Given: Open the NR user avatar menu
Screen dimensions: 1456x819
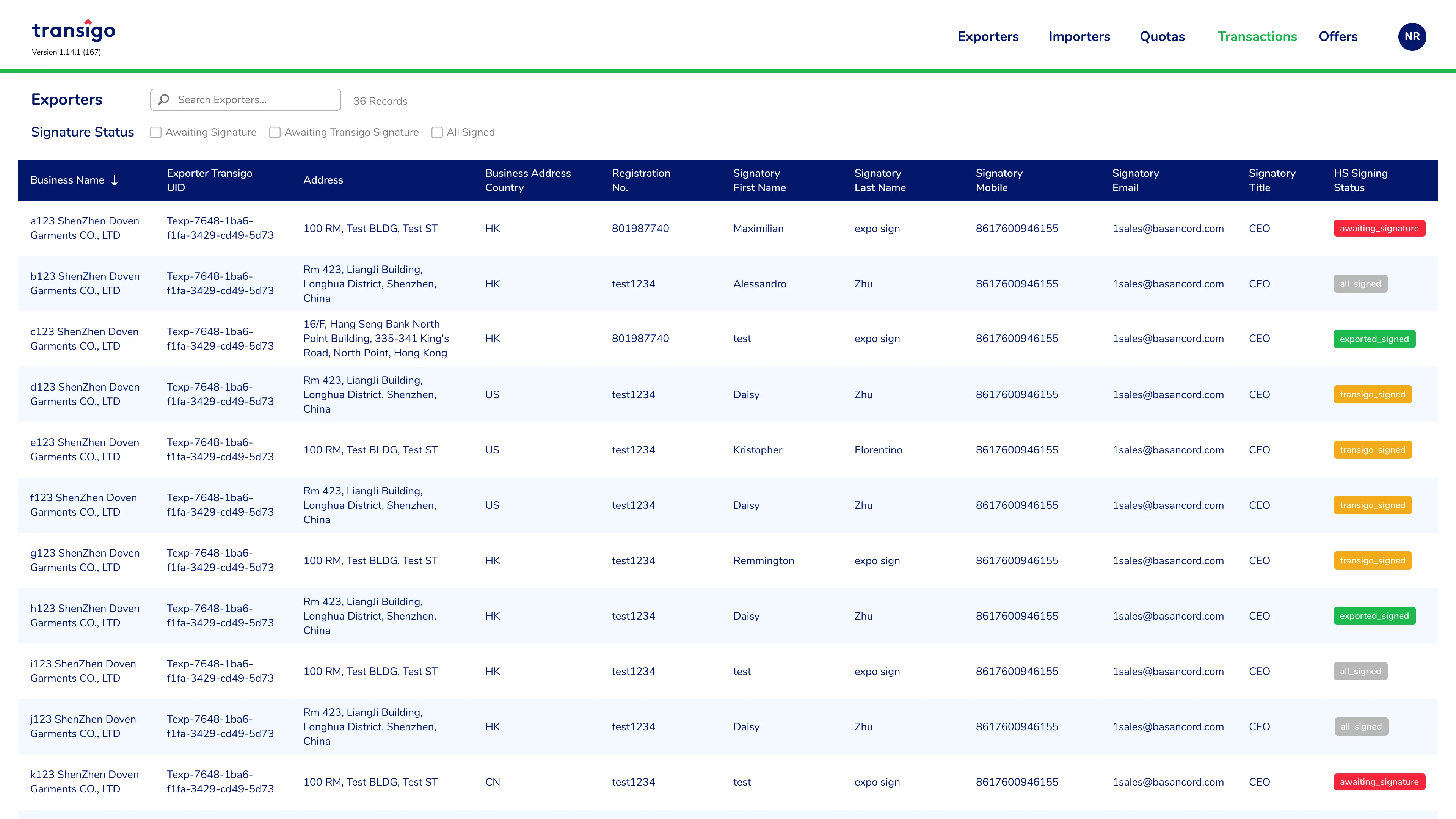Looking at the screenshot, I should [x=1412, y=37].
